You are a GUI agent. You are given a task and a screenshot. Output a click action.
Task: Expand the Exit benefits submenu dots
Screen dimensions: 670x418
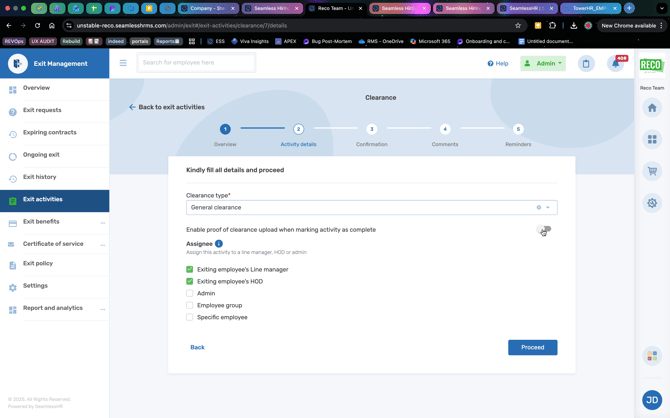[102, 222]
